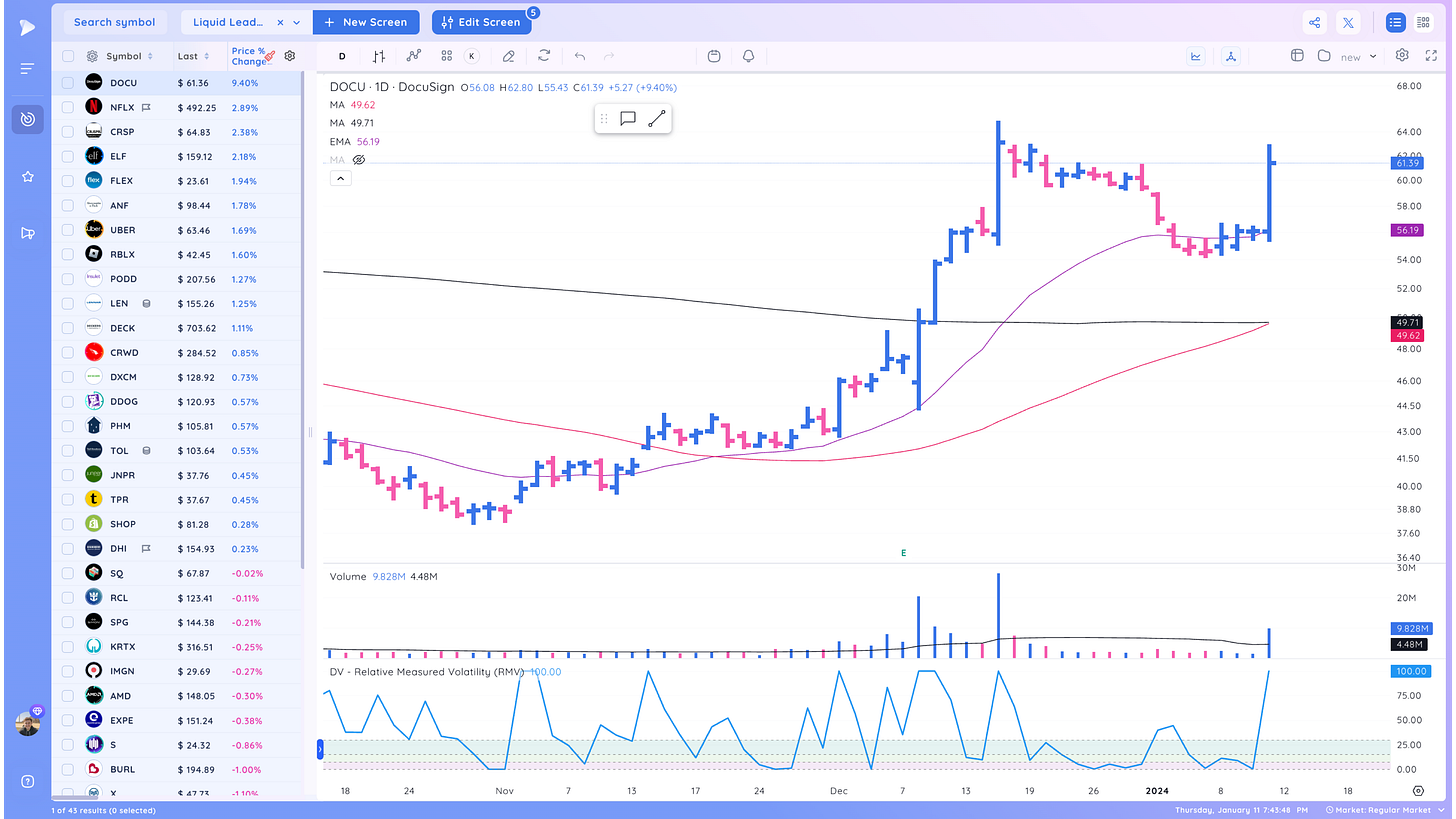1456x819 pixels.
Task: Select the ELF row in the watchlist
Action: point(177,156)
